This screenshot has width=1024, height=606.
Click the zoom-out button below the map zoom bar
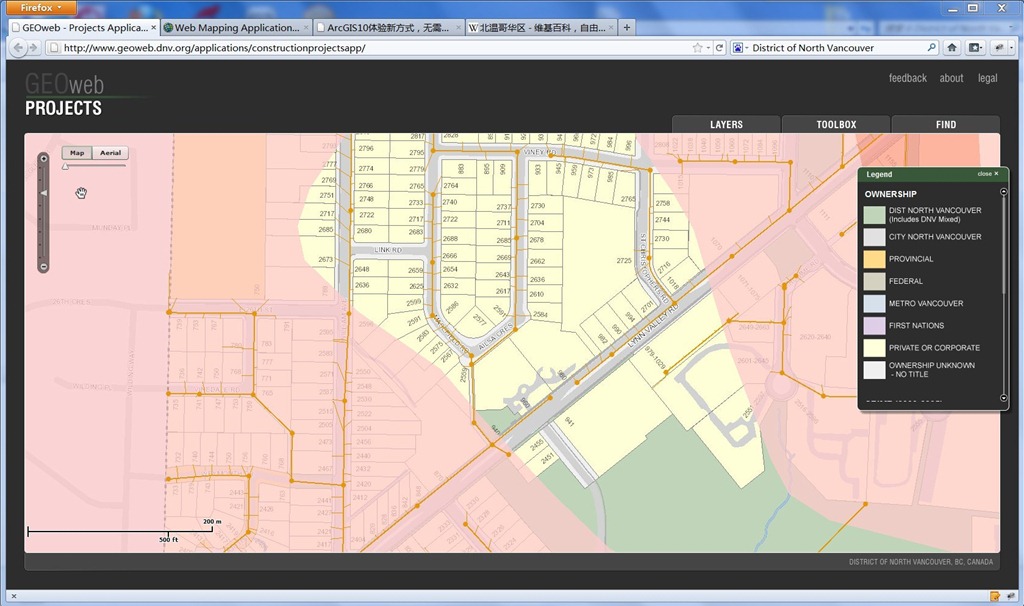[x=43, y=267]
